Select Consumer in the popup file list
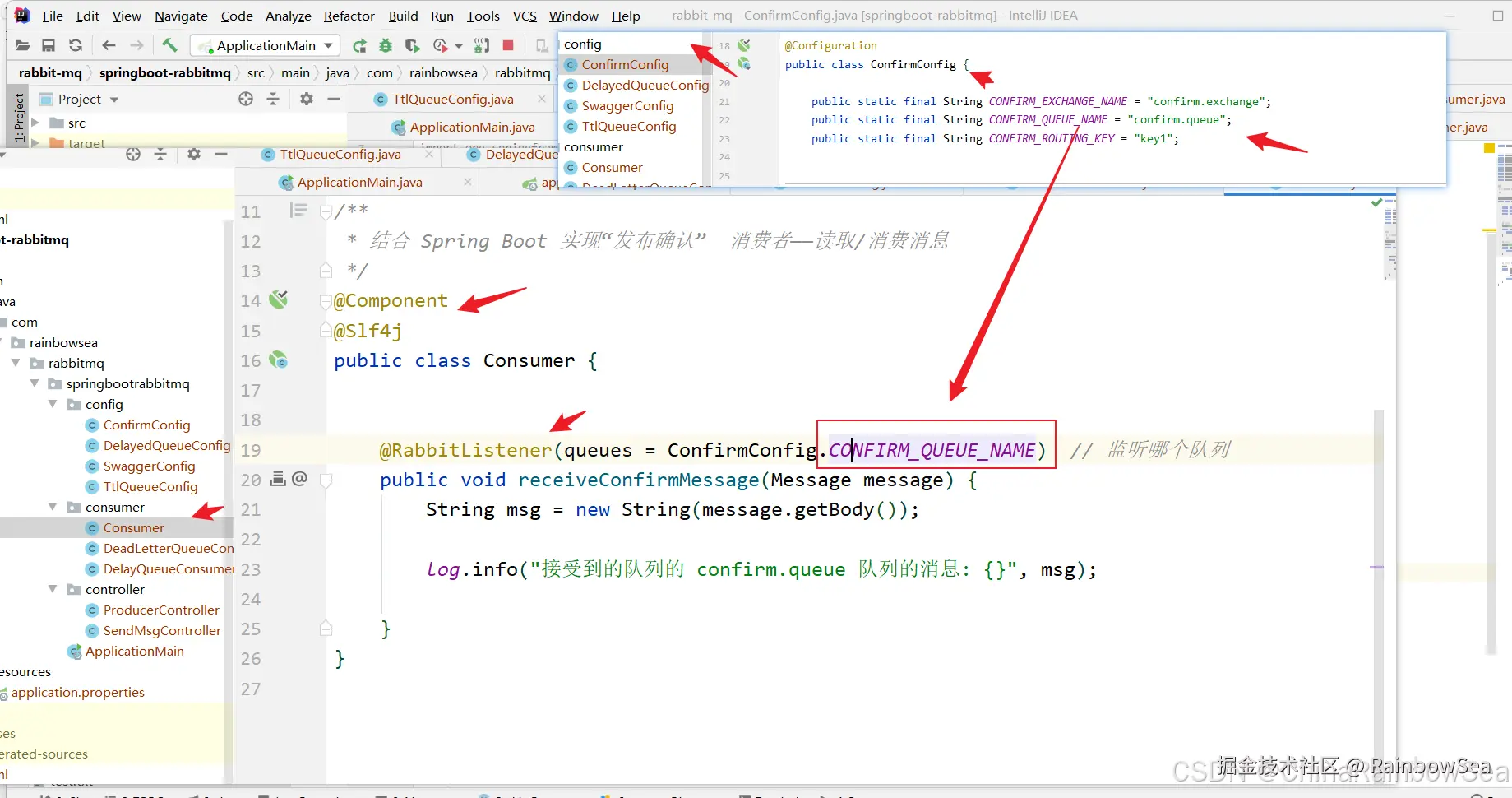The height and width of the screenshot is (798, 1512). (603, 167)
